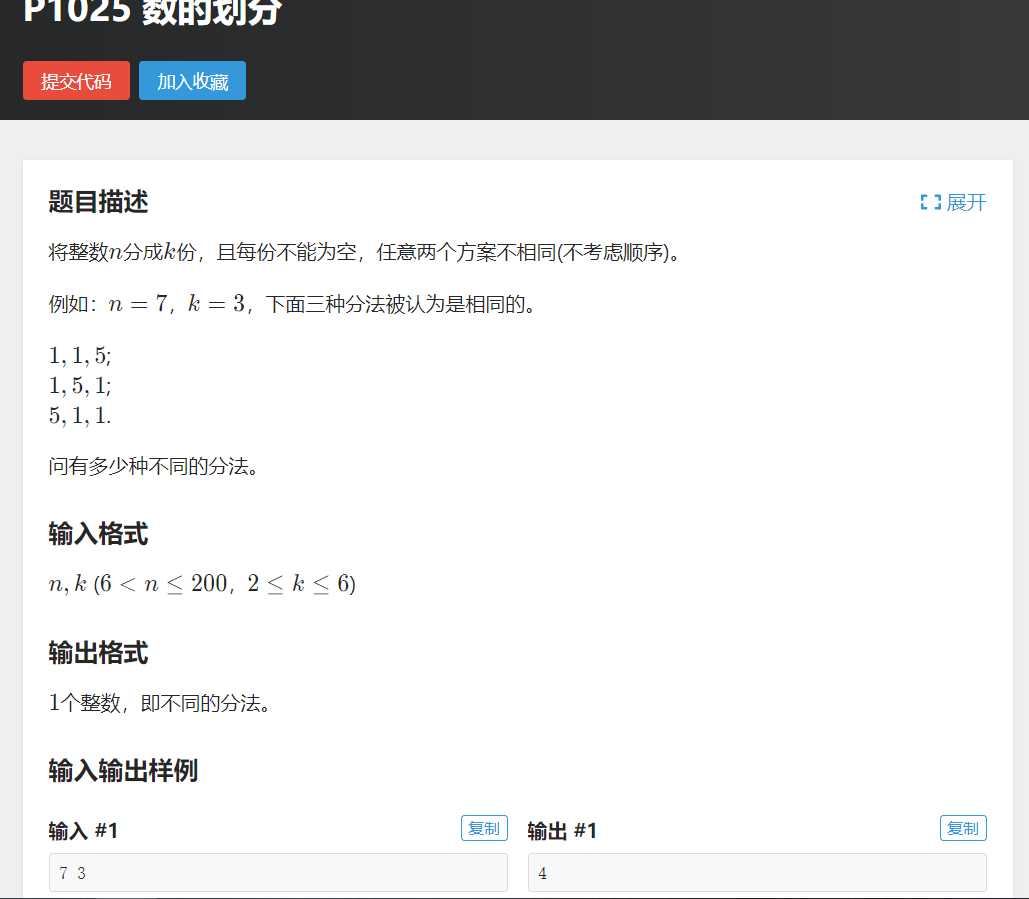Click the 输入输出样例 heading
The image size is (1029, 899).
(x=123, y=770)
